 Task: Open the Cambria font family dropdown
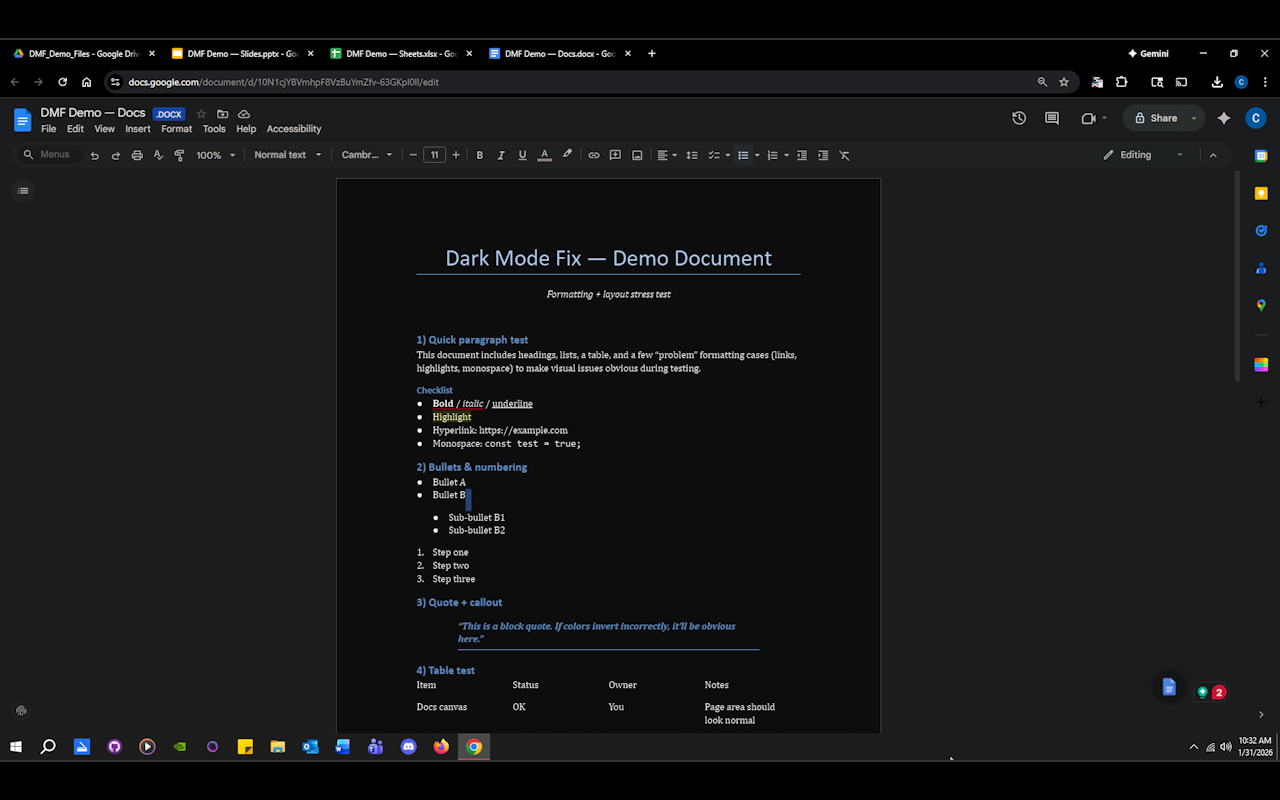367,155
